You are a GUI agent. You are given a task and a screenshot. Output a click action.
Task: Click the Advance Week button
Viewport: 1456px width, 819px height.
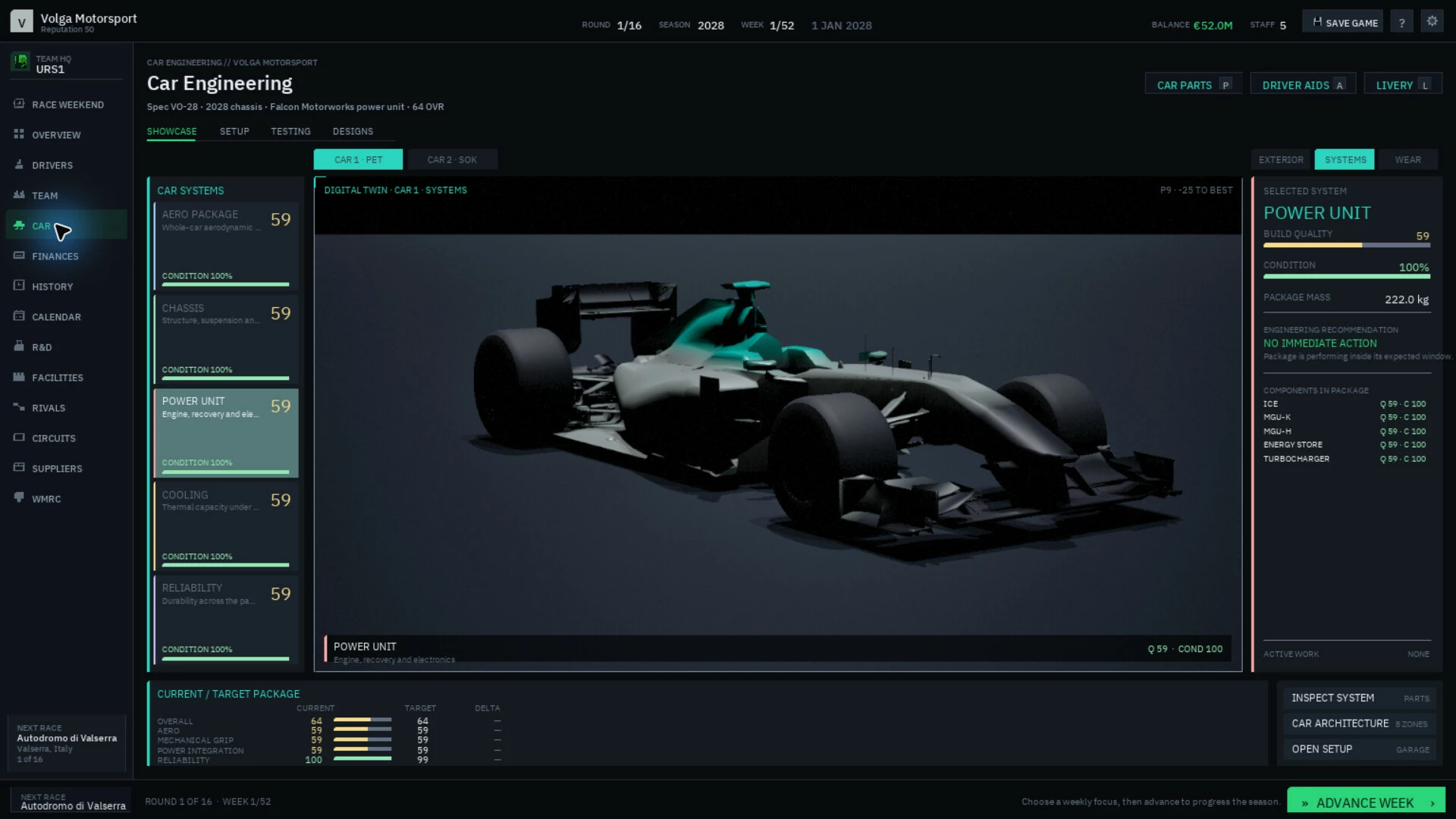pyautogui.click(x=1366, y=802)
